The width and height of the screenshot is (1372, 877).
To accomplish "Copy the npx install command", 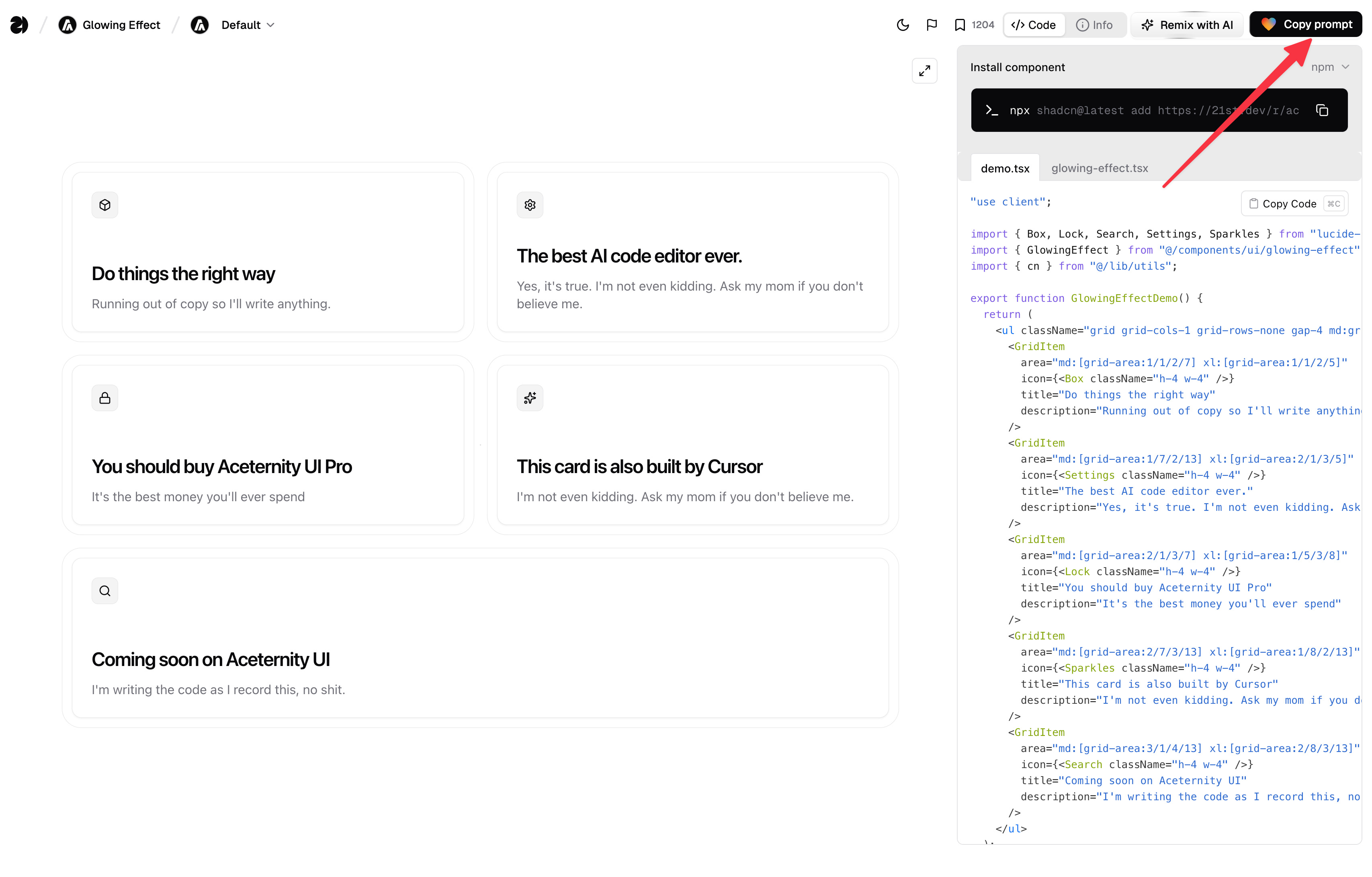I will [x=1322, y=111].
